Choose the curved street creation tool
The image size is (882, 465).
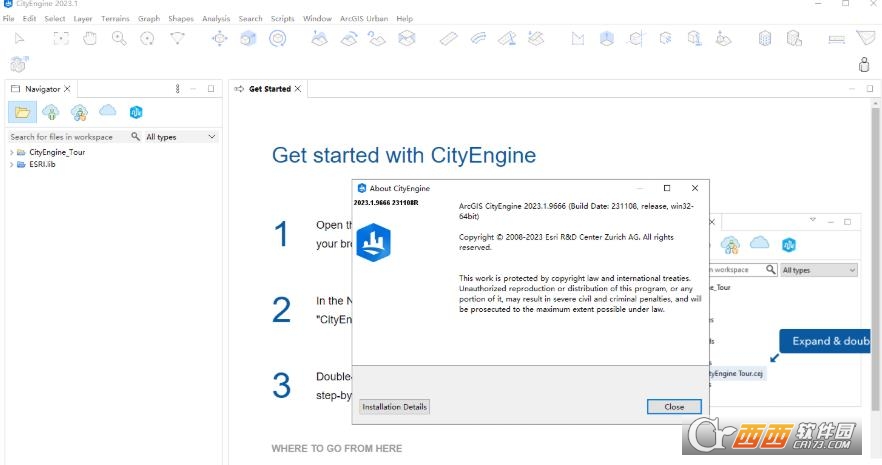pos(478,38)
